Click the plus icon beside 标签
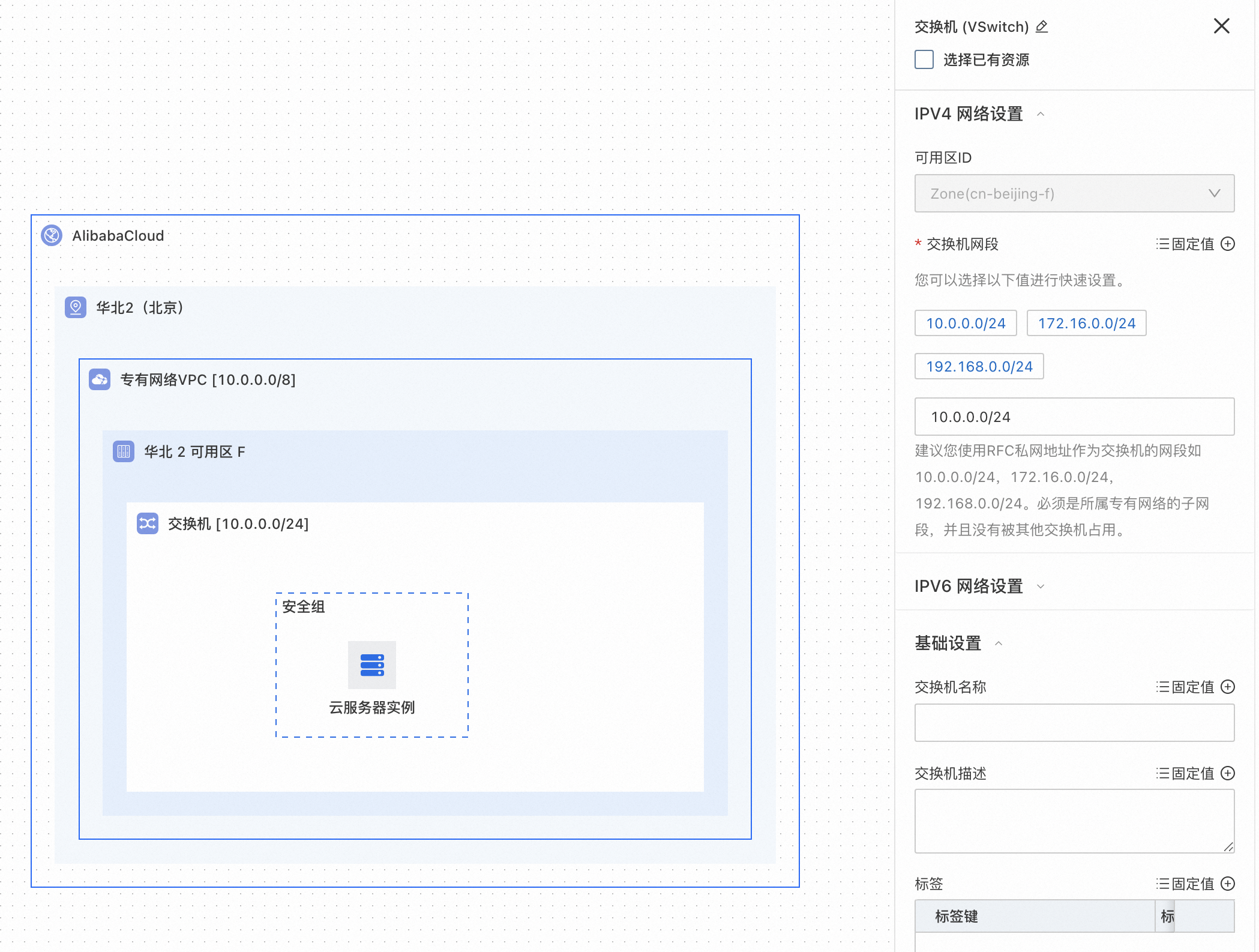Screen dimensions: 1259x952 tap(1228, 884)
